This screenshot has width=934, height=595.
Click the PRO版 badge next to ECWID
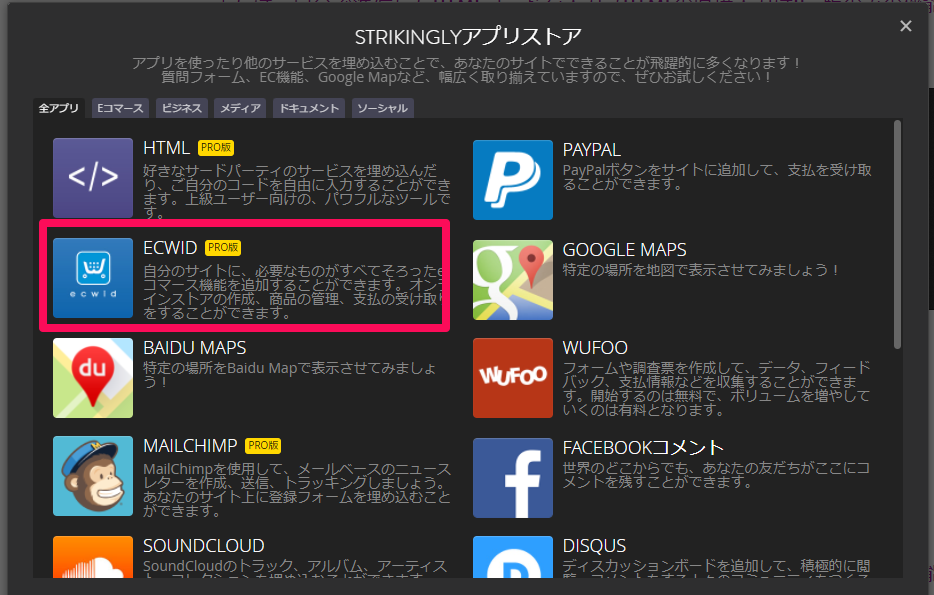(223, 248)
